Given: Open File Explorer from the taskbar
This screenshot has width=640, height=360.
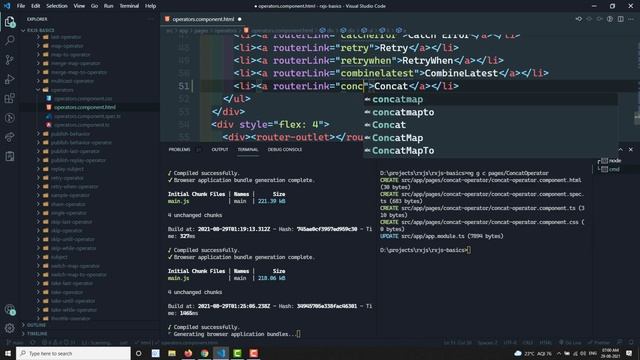Looking at the screenshot, I should [172, 353].
